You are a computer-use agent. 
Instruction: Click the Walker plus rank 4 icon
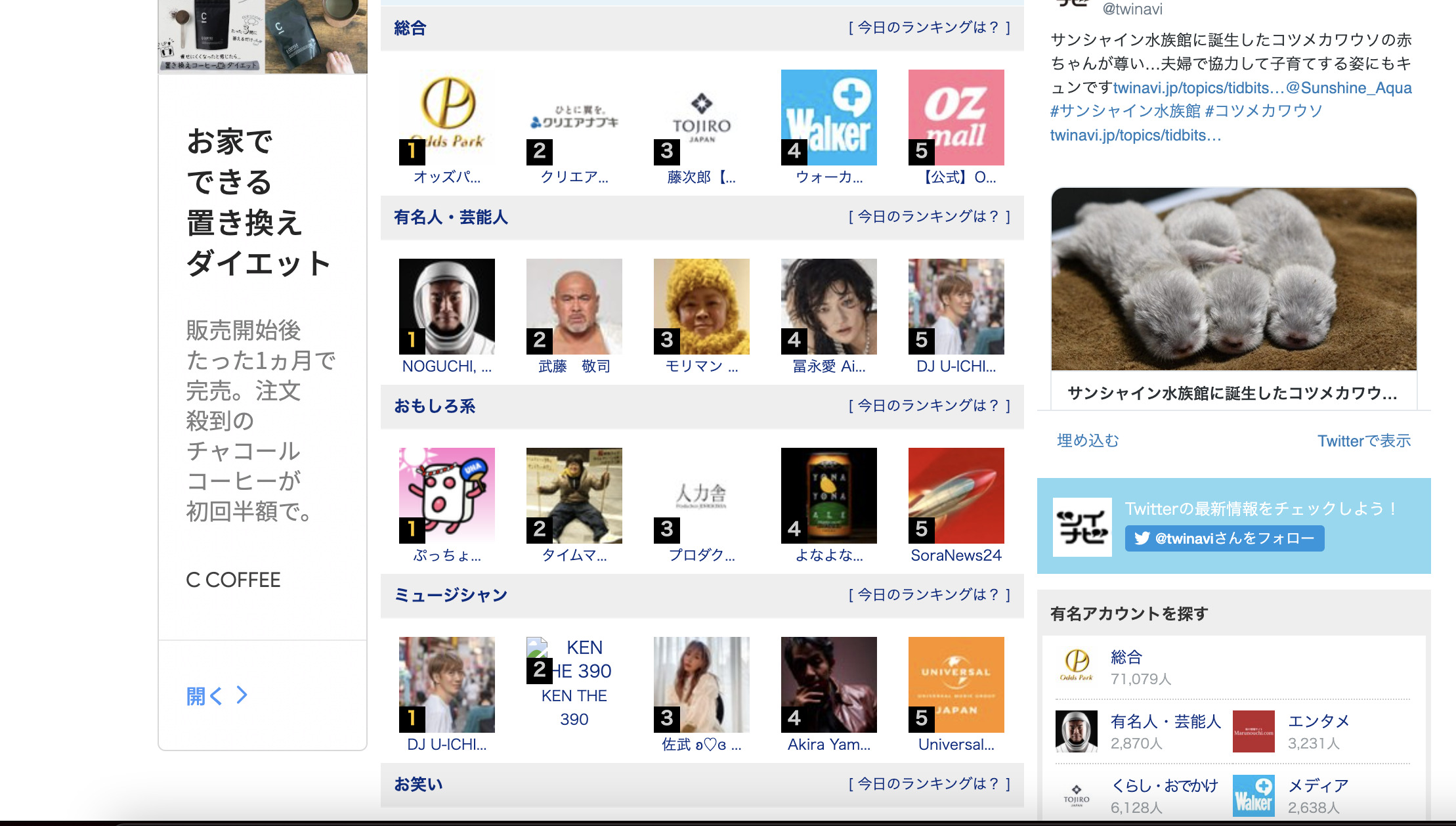(828, 117)
